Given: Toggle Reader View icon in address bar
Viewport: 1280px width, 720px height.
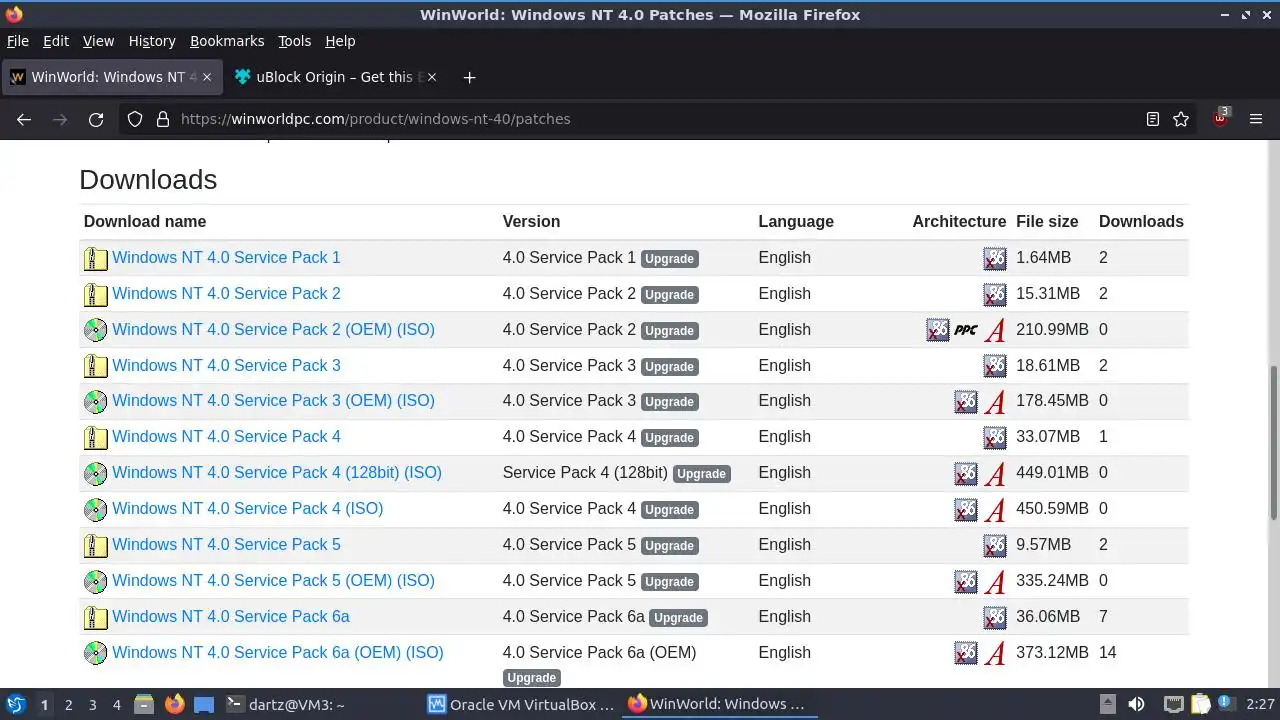Looking at the screenshot, I should click(1153, 119).
